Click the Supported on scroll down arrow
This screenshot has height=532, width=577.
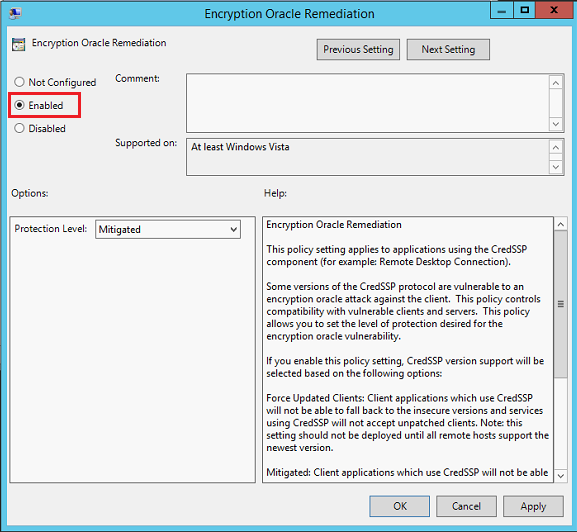pyautogui.click(x=556, y=167)
